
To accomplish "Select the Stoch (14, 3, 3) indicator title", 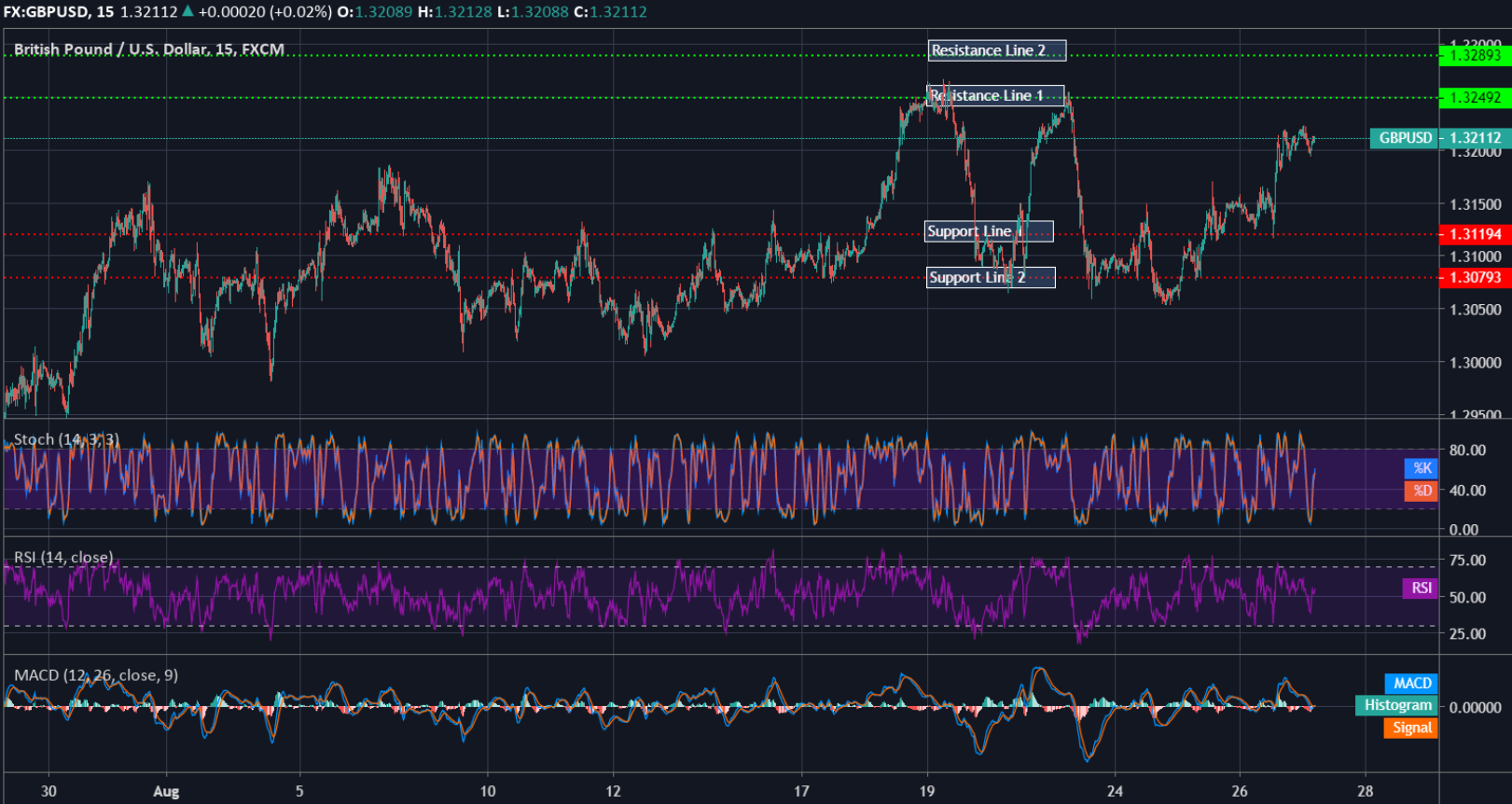I will coord(66,439).
